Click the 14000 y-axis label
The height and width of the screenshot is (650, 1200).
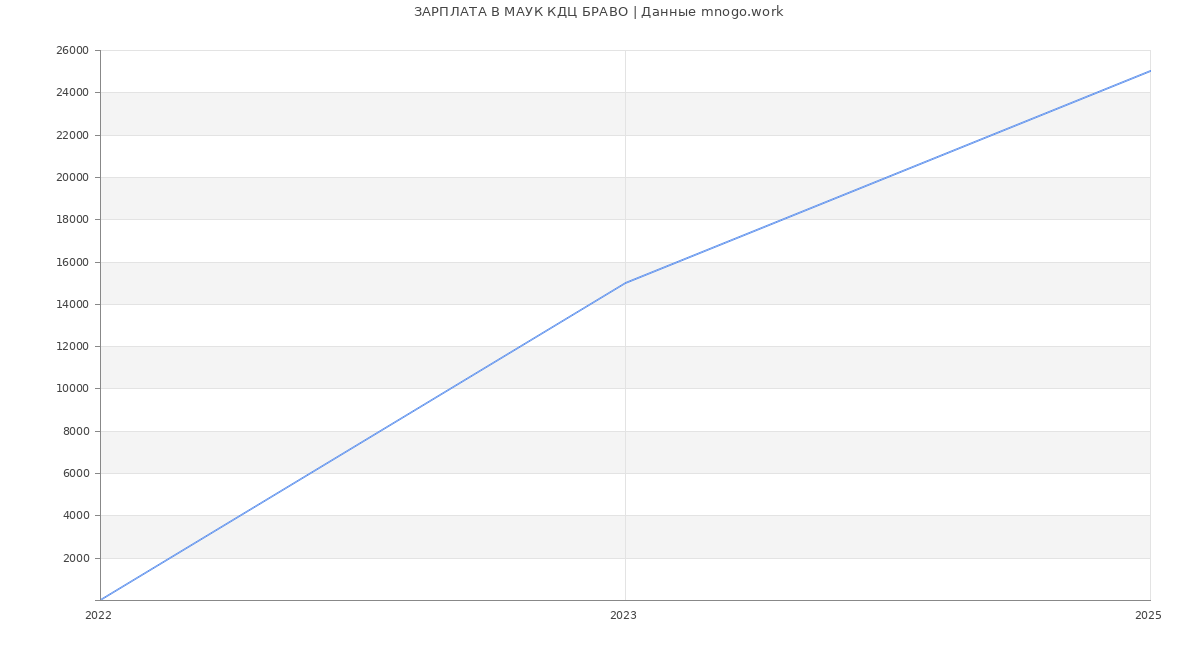(x=72, y=305)
